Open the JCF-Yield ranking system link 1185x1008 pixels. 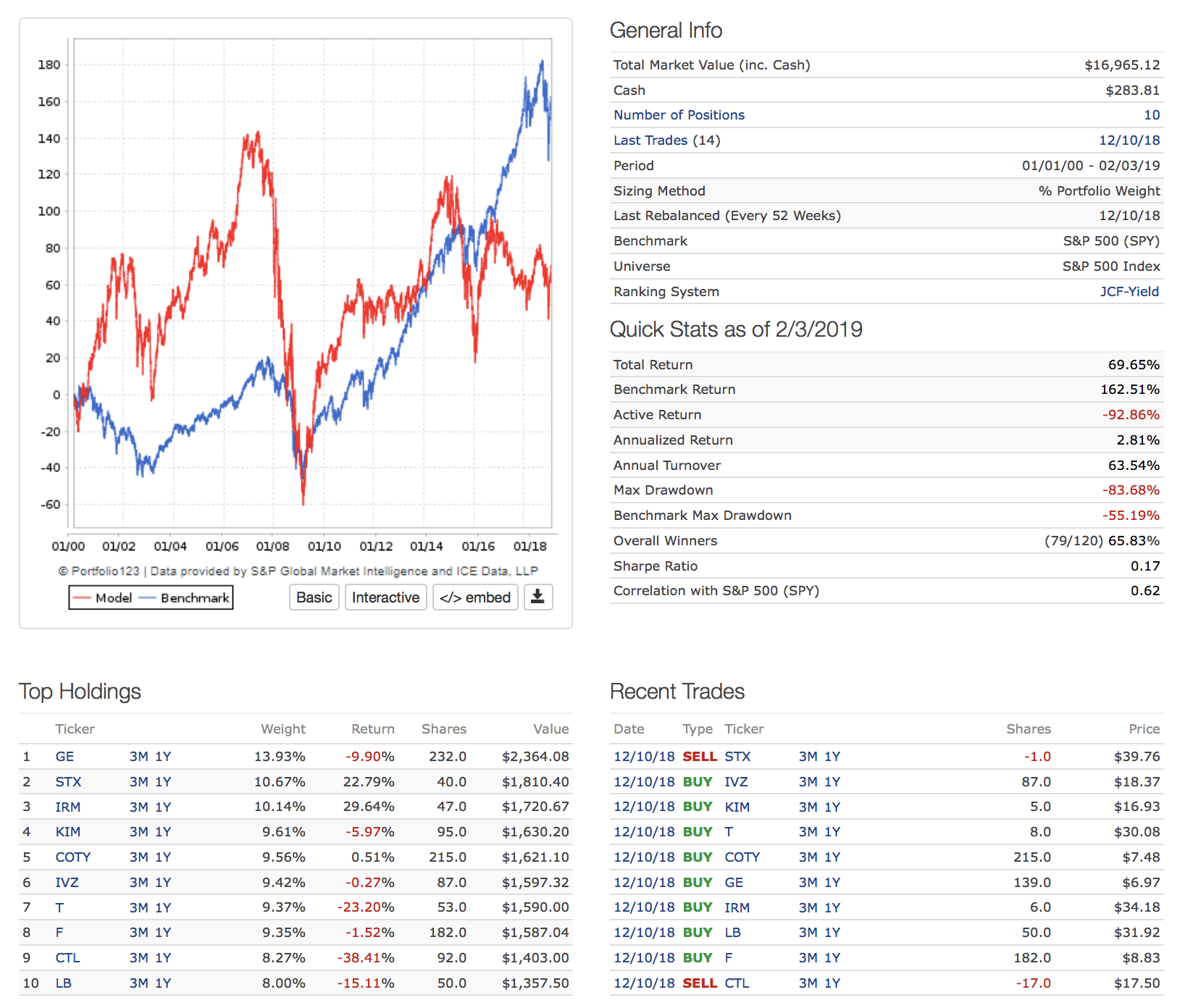[x=1129, y=292]
